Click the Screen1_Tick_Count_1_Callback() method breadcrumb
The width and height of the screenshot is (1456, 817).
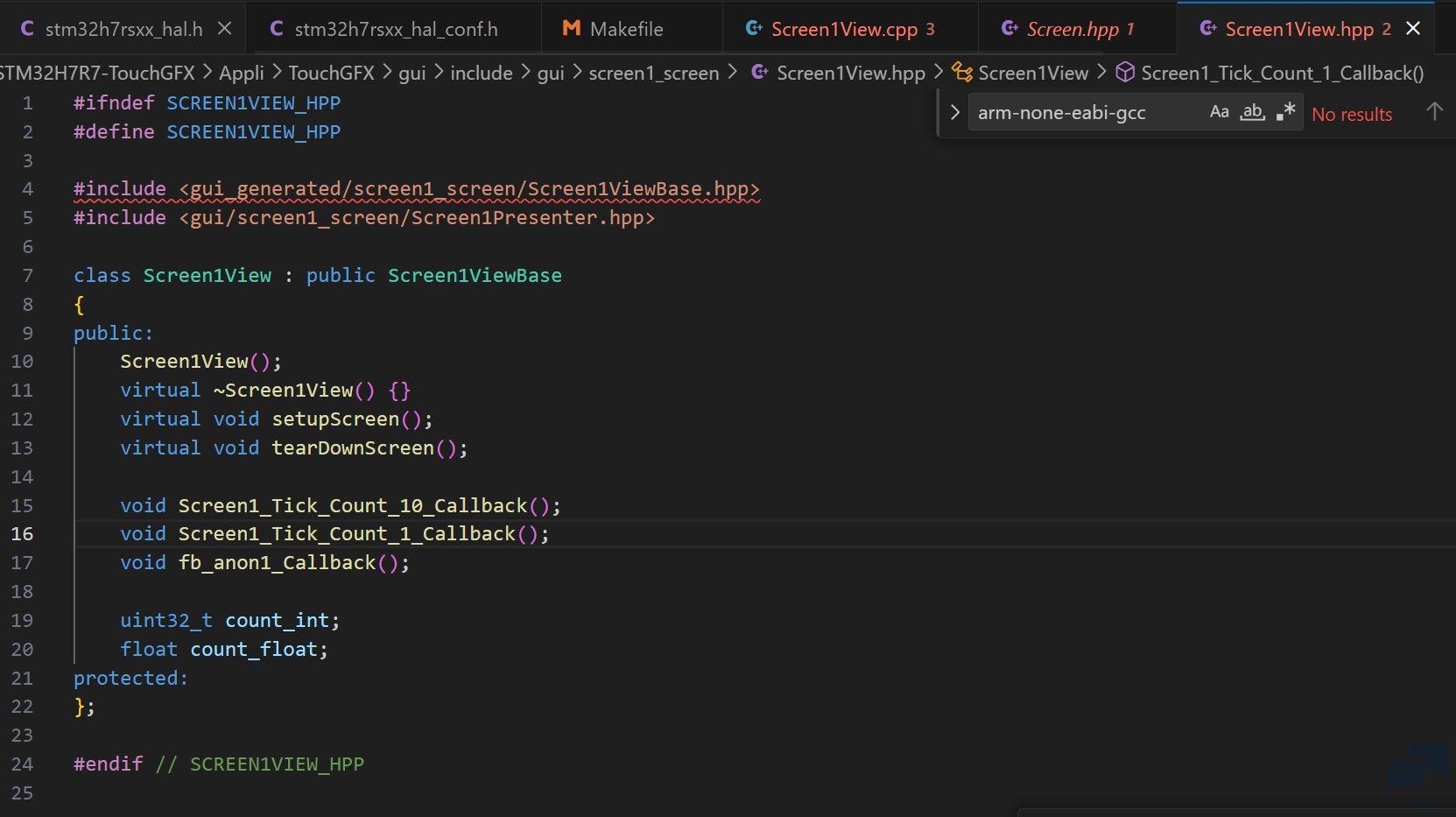point(1281,73)
